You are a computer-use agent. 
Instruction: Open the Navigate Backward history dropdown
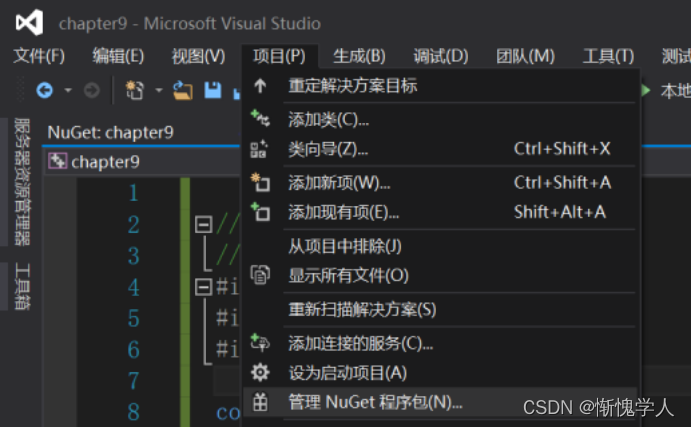[x=67, y=90]
